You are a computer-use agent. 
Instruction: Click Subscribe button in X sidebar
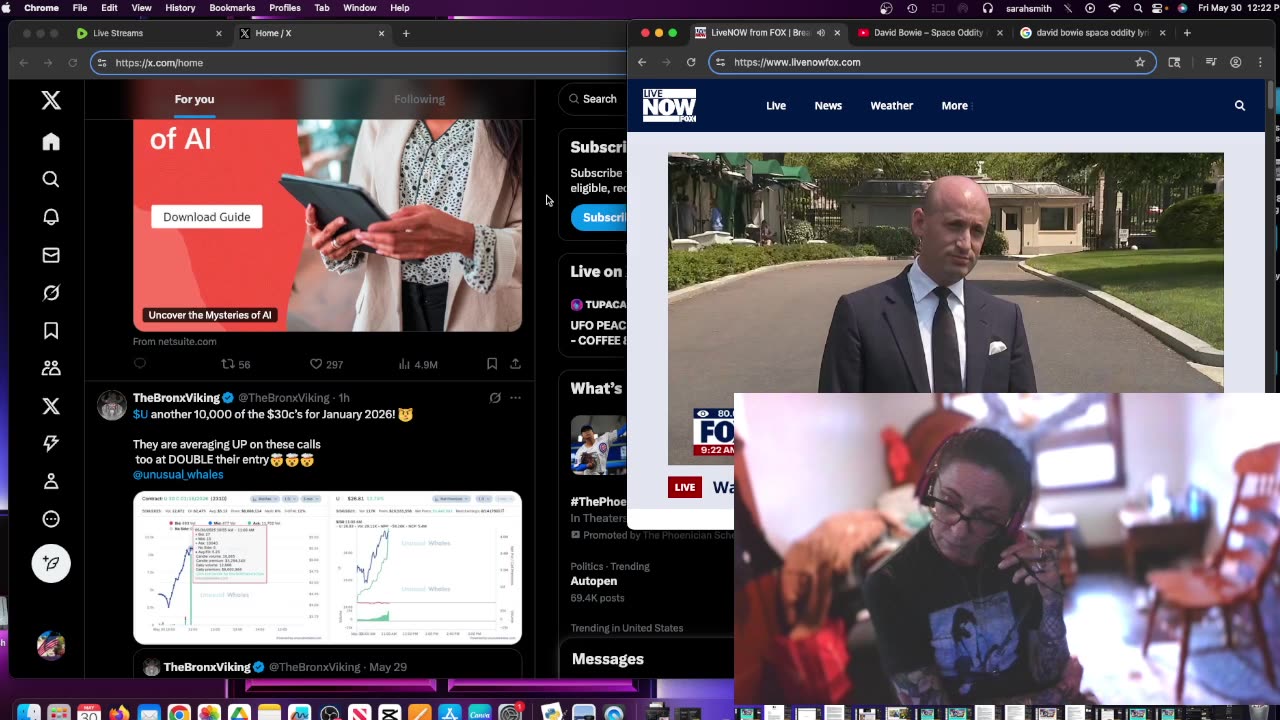(600, 217)
